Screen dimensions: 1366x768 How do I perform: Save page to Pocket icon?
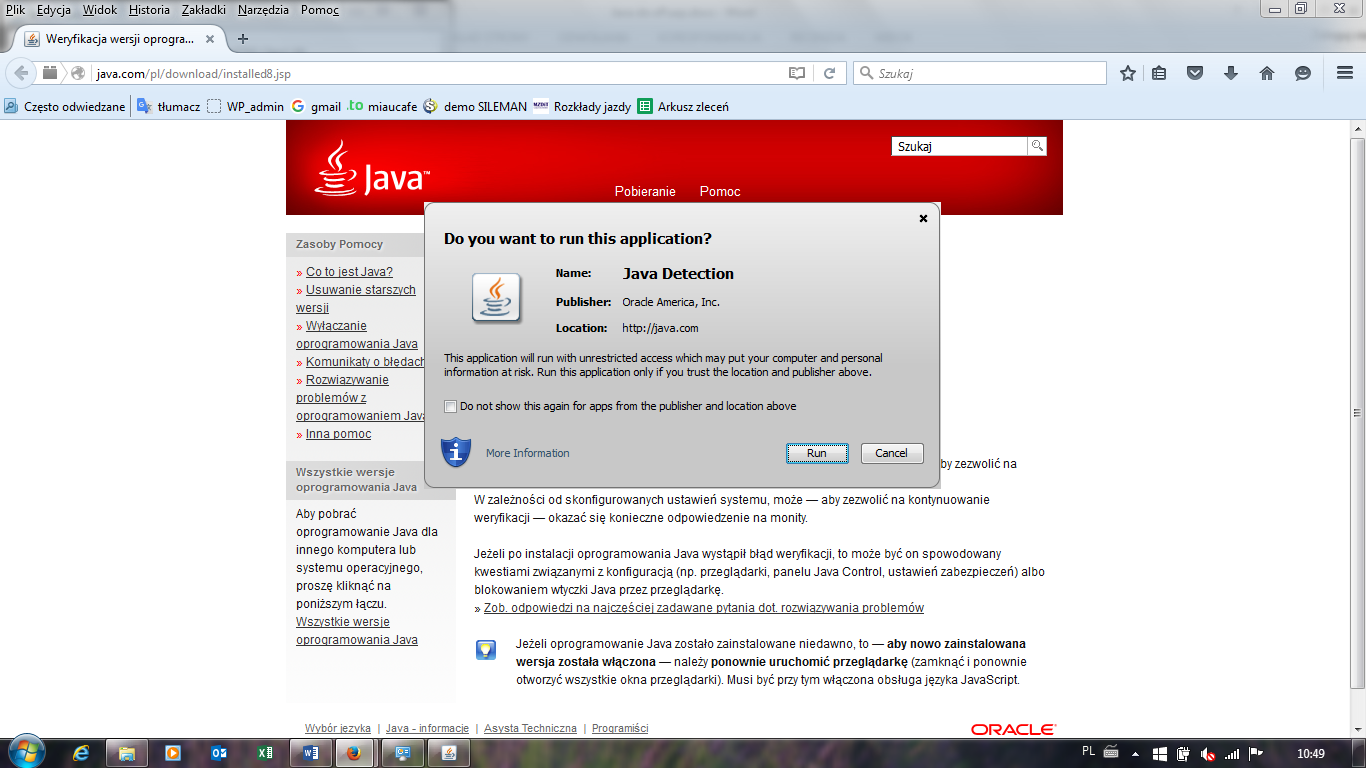point(1195,73)
